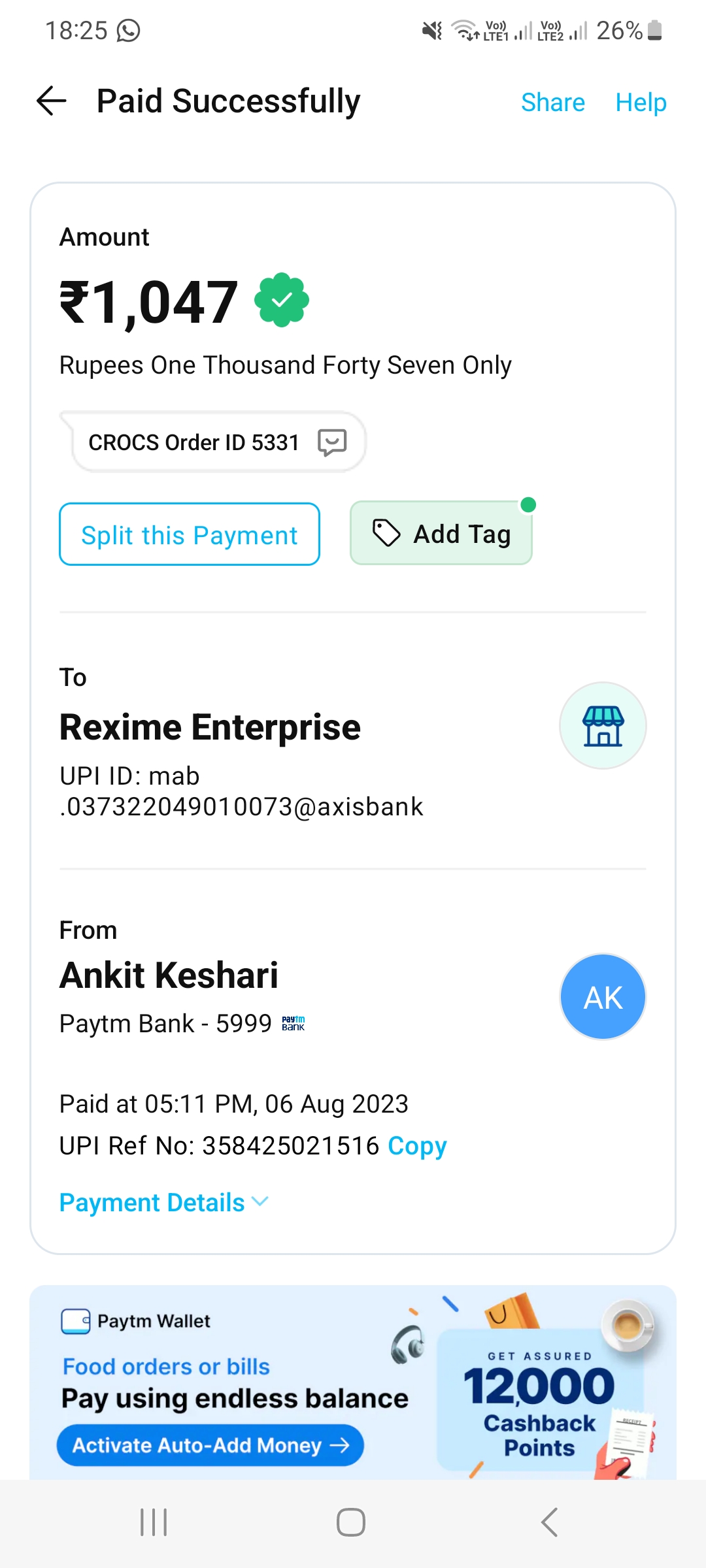The height and width of the screenshot is (1568, 706).
Task: Tap the Paytm Wallet icon in banner
Action: pos(76,1321)
